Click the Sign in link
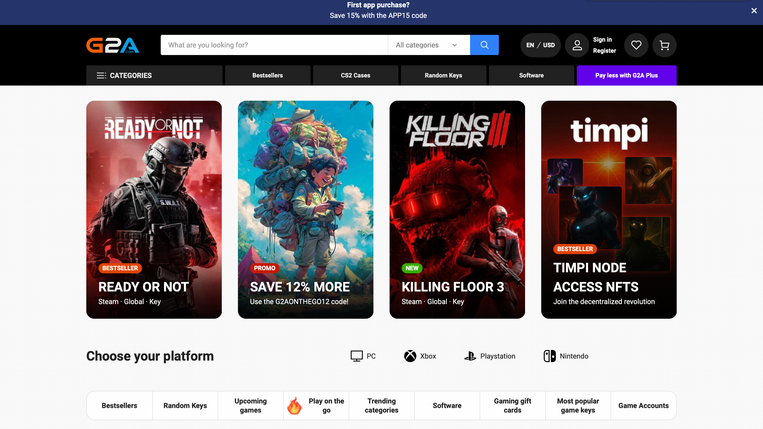This screenshot has width=763, height=429. click(x=602, y=40)
